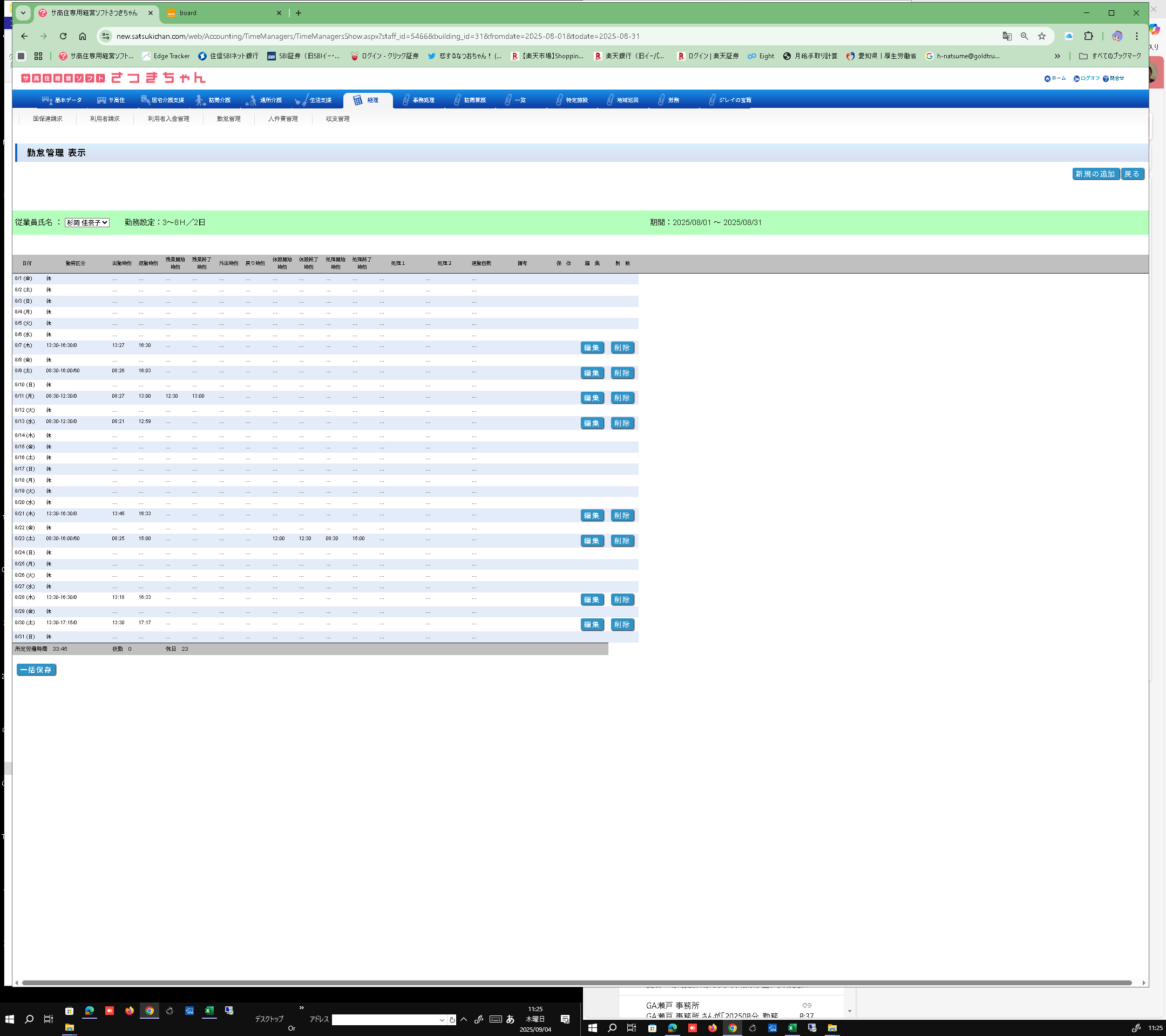Open the Chrome extensions puzzle icon
Image resolution: width=1166 pixels, height=1036 pixels.
(1088, 37)
